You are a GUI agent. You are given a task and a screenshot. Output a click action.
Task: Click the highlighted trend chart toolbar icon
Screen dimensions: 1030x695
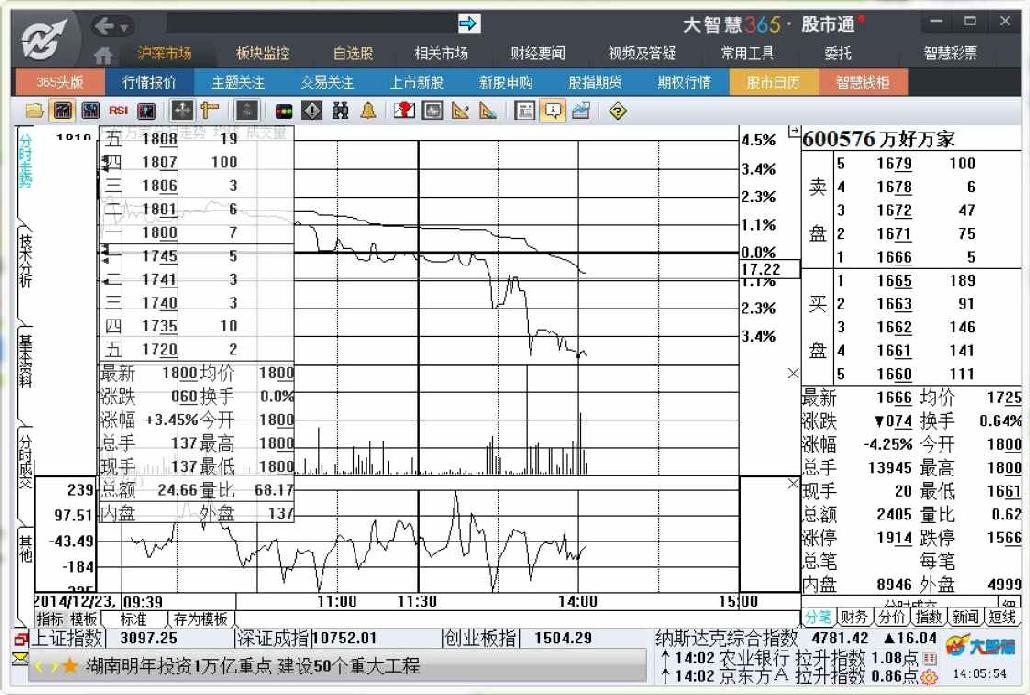point(62,110)
